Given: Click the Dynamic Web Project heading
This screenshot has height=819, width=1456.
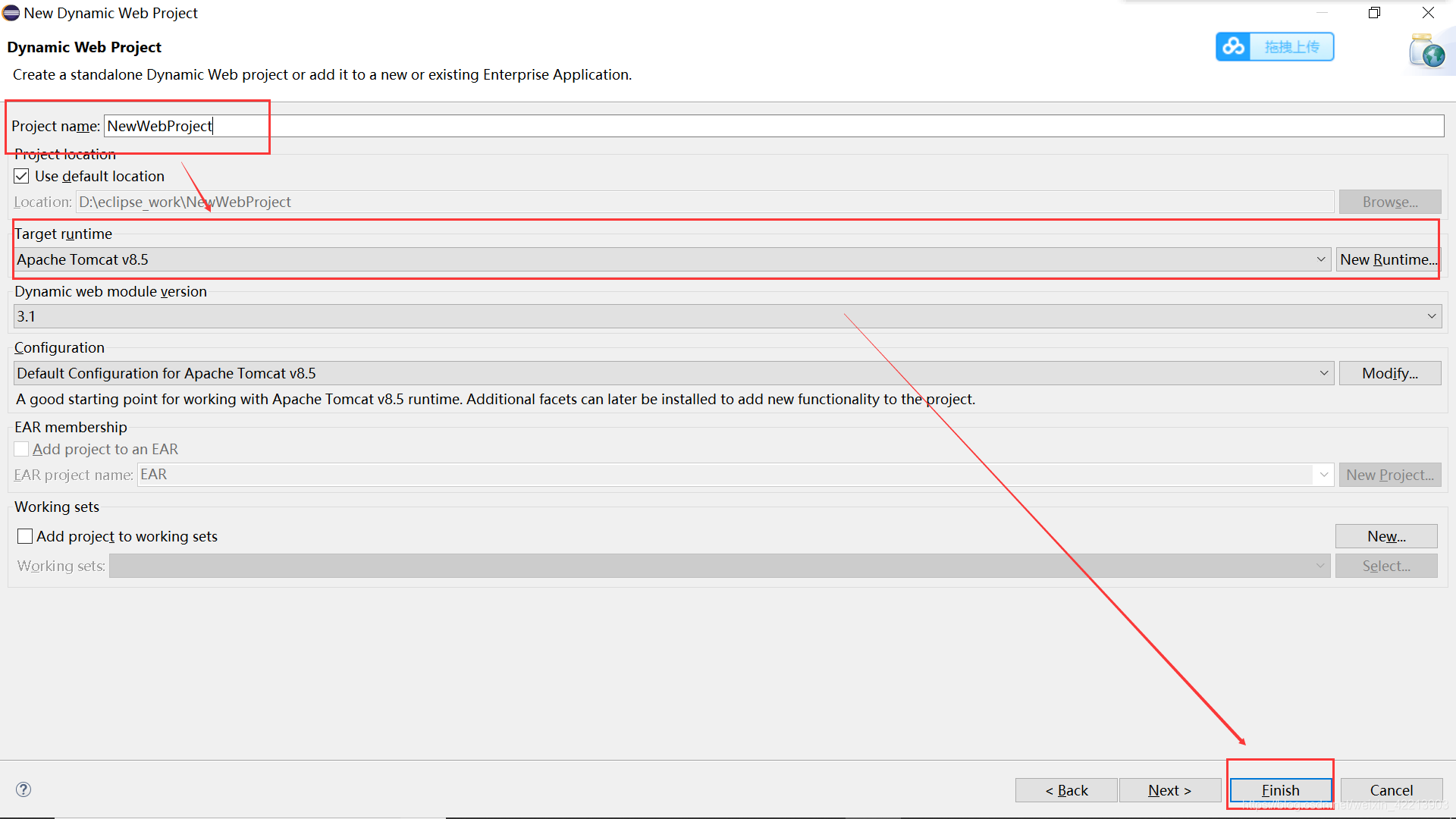Looking at the screenshot, I should 84,47.
